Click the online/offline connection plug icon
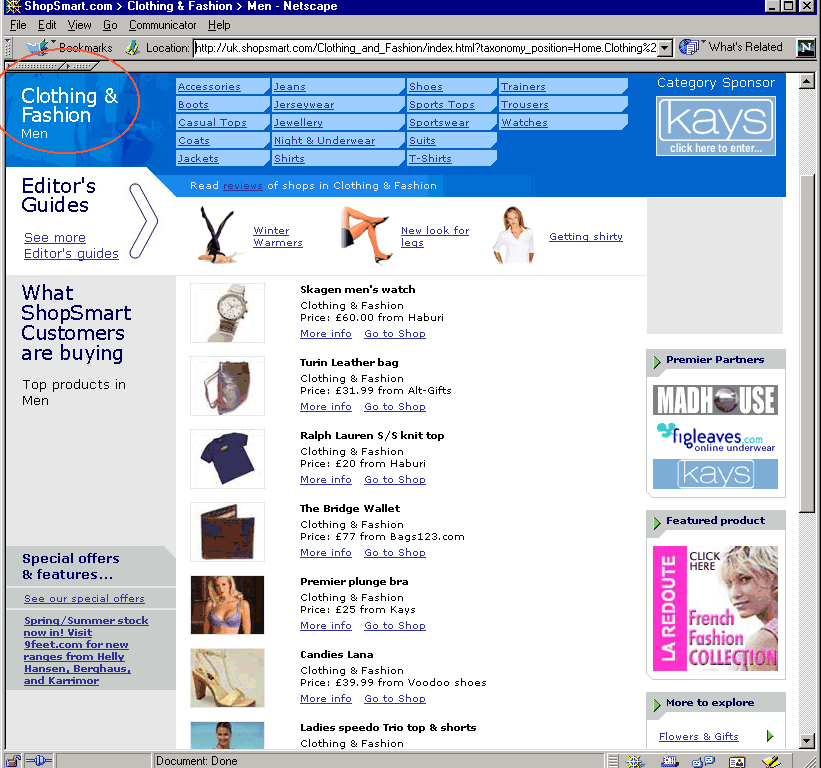 pyautogui.click(x=39, y=761)
